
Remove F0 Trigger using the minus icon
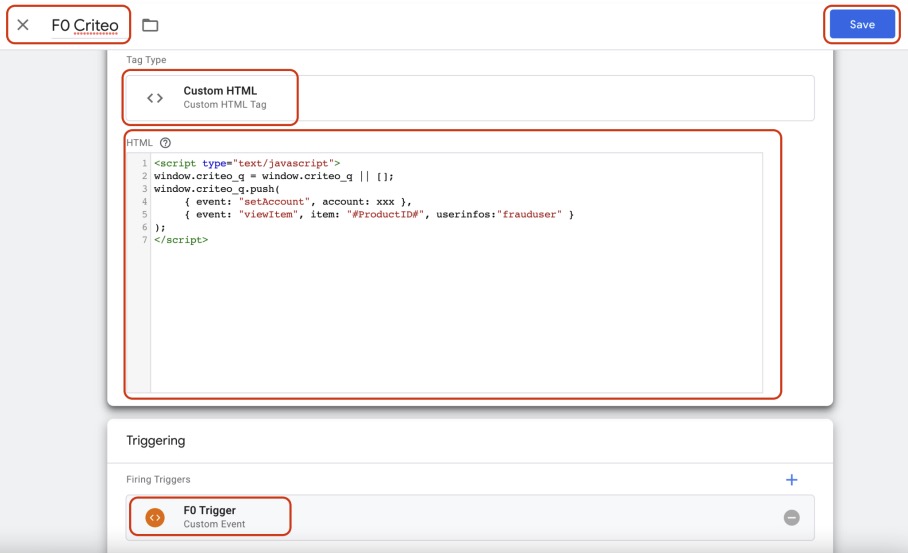coord(791,518)
